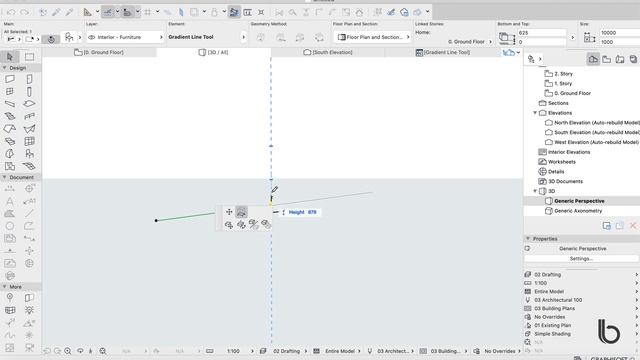This screenshot has height=360, width=640.
Task: Open No Overrides option in bottom bar
Action: pos(498,351)
